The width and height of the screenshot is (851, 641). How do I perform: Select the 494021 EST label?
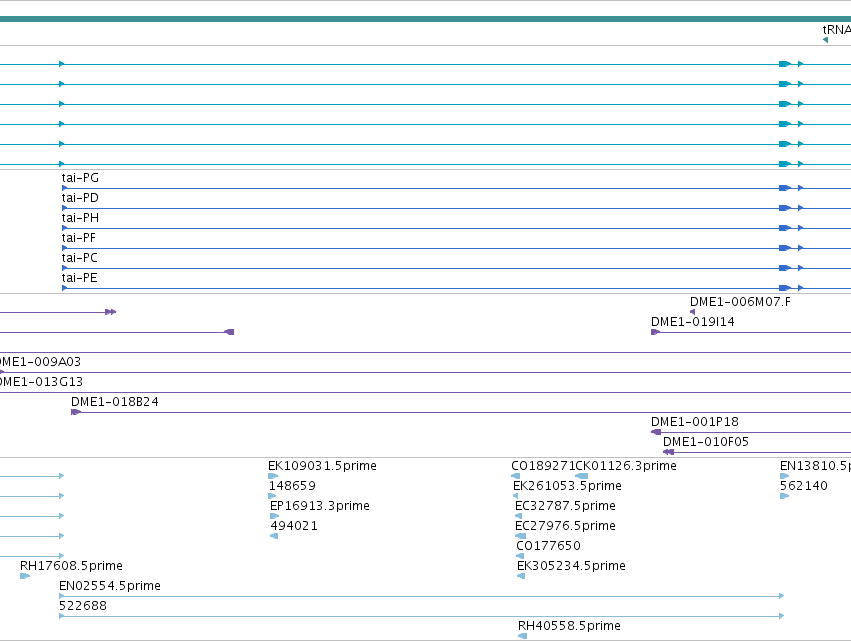(x=294, y=526)
